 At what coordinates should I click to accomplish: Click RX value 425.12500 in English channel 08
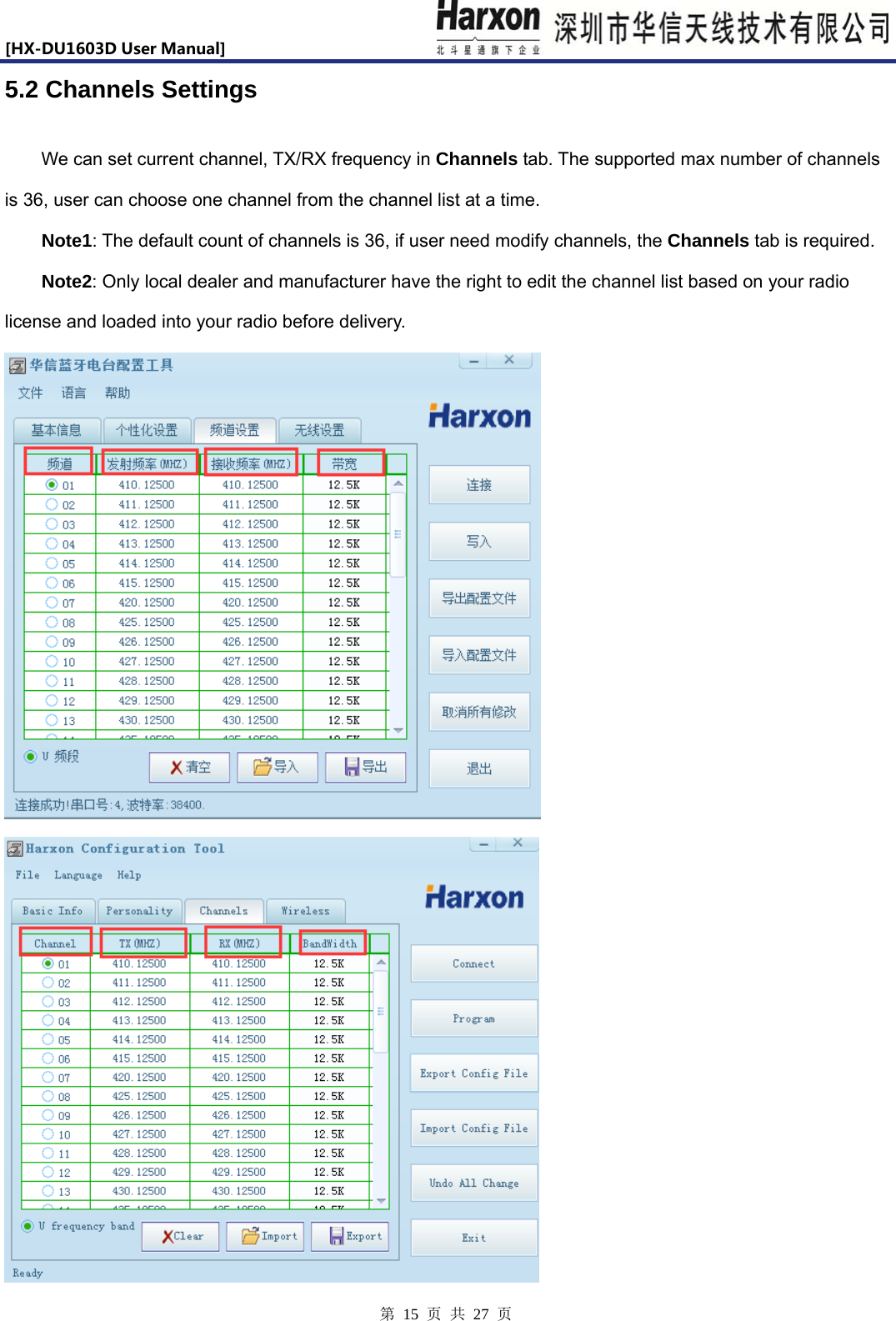239,1097
